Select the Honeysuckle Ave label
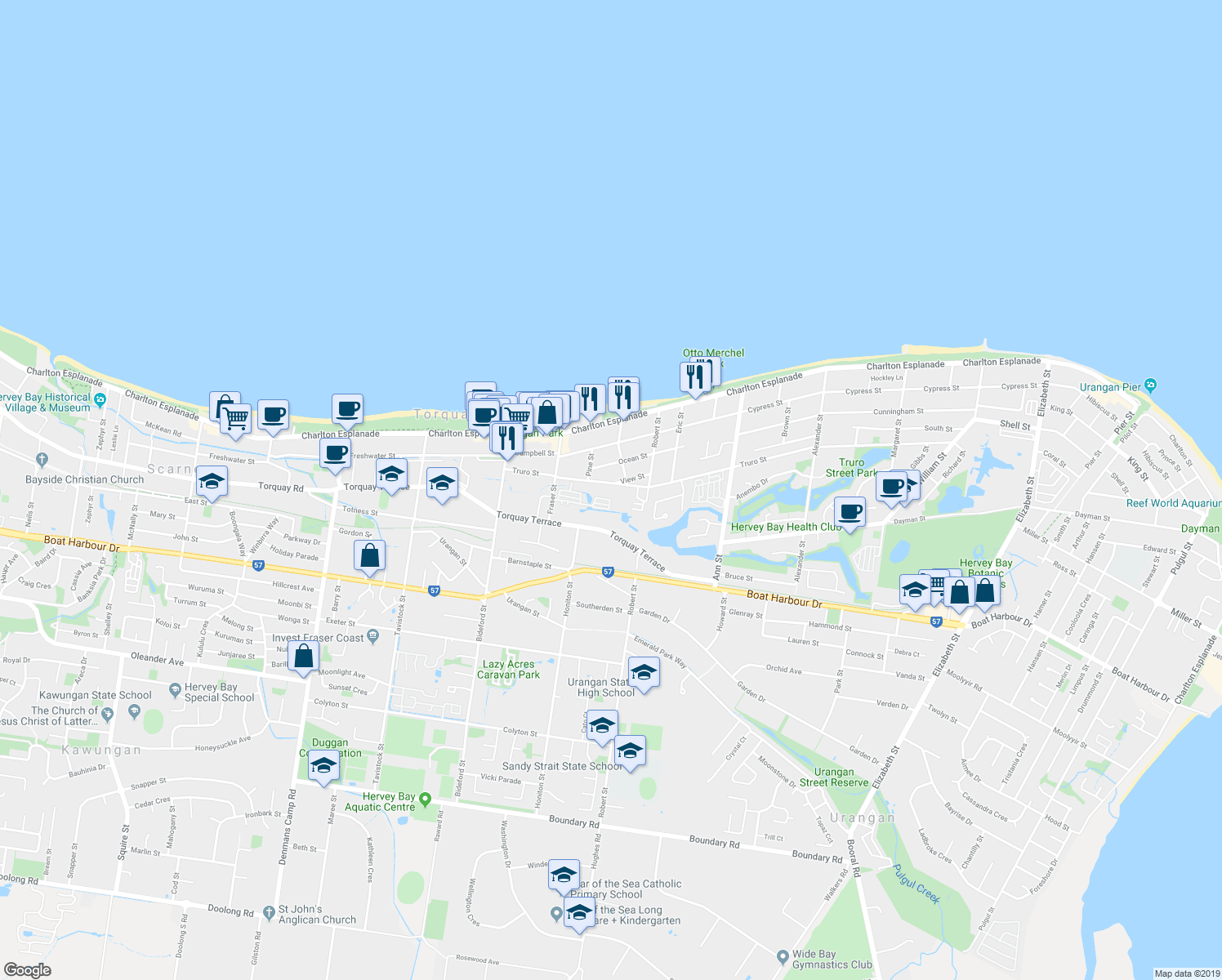Viewport: 1222px width, 980px height. coord(223,744)
